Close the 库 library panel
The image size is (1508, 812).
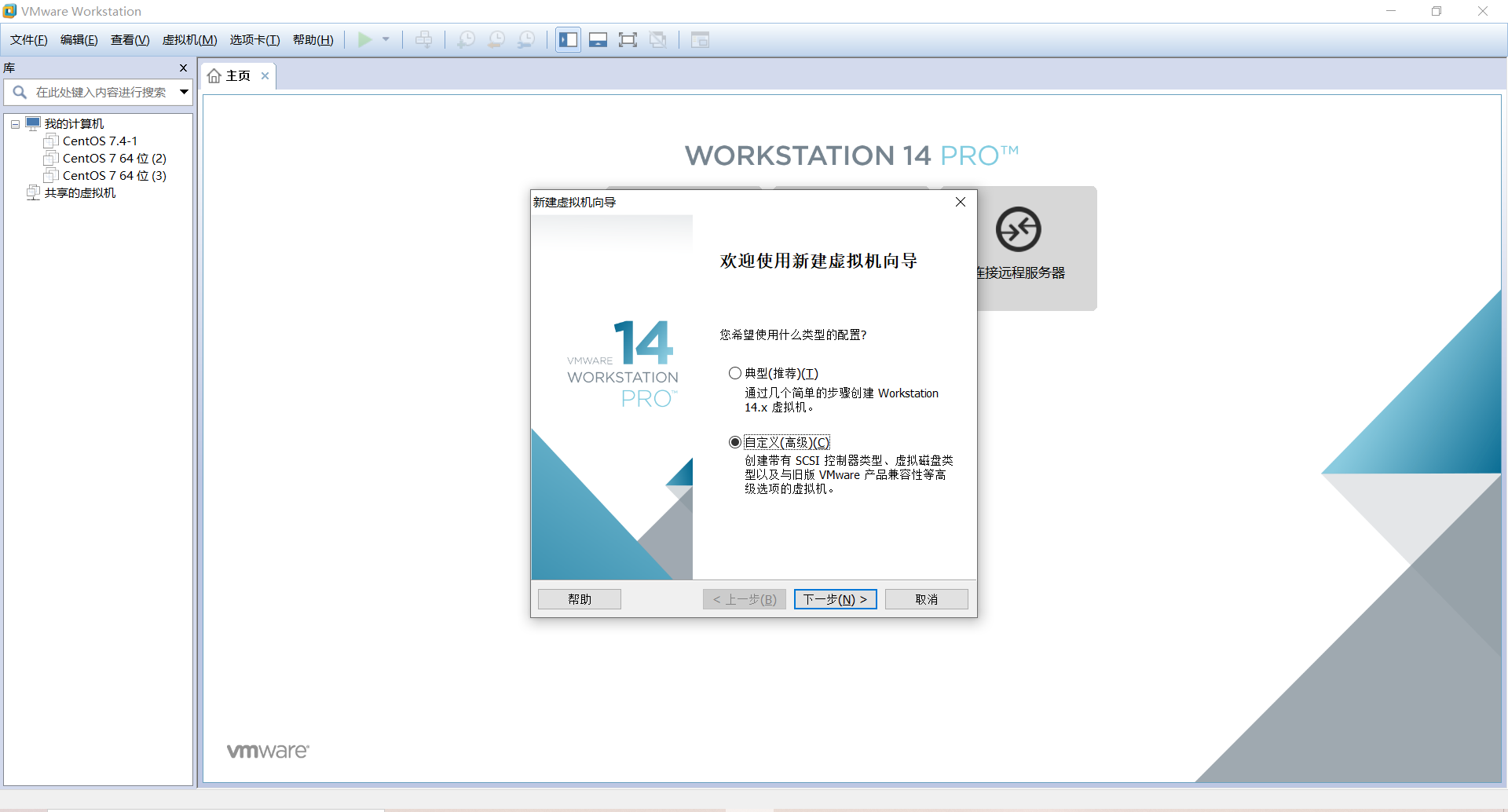pyautogui.click(x=184, y=68)
